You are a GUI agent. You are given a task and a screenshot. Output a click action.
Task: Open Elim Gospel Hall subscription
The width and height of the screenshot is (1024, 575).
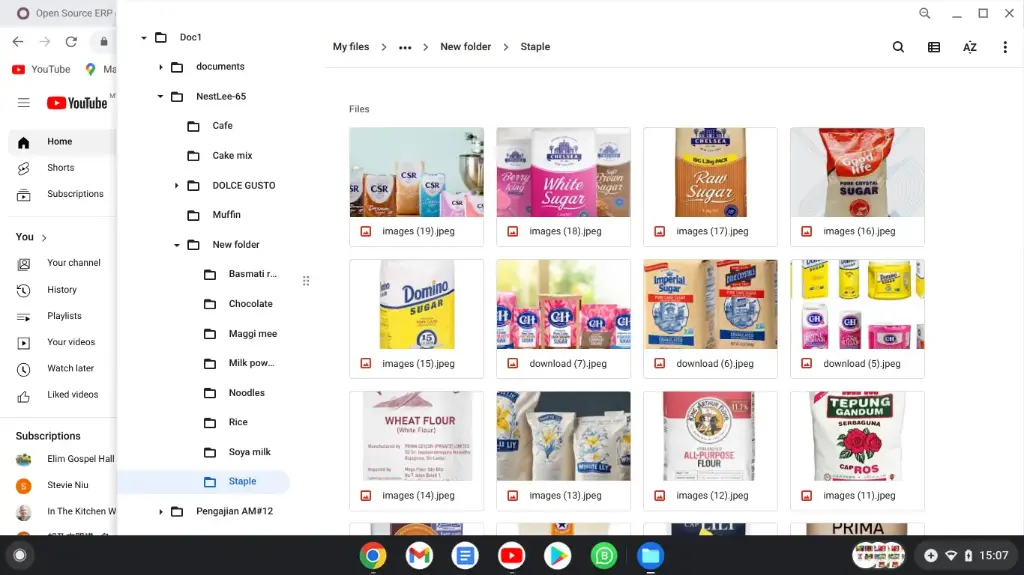tap(65, 459)
